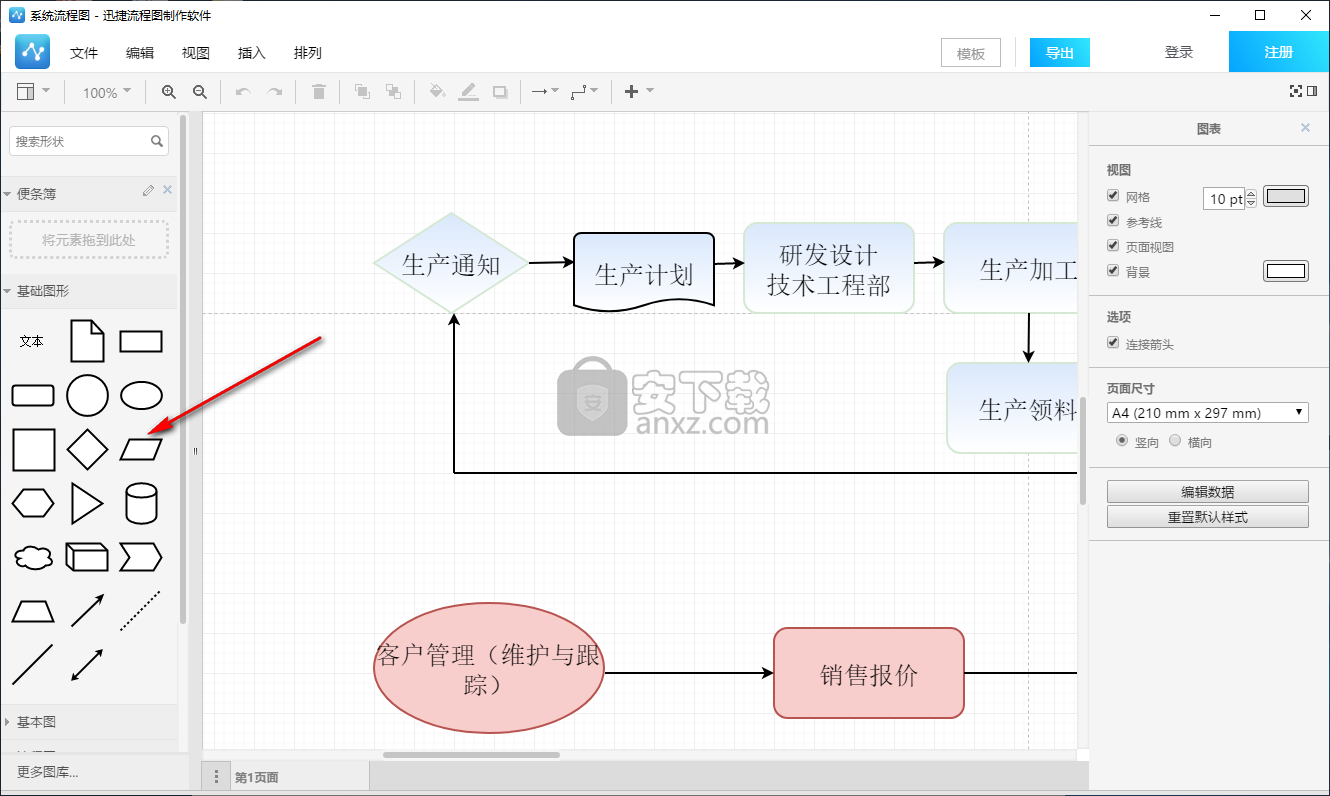
Task: Select the parallelogram shape
Action: pos(141,449)
